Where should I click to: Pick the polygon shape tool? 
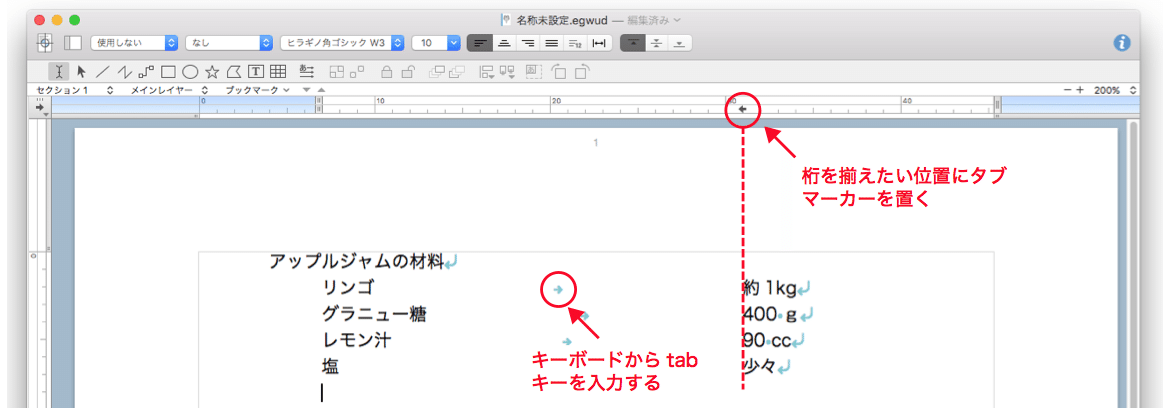pos(234,72)
